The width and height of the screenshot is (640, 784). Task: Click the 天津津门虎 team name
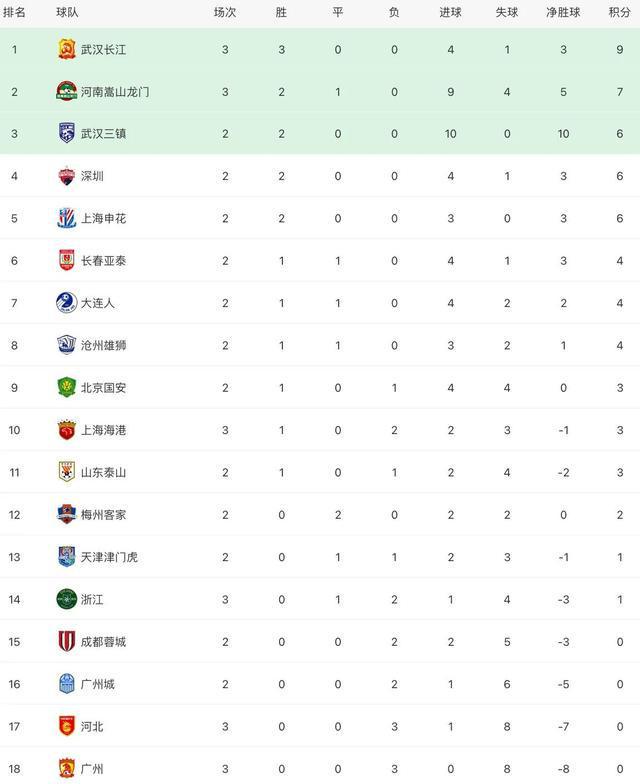pyautogui.click(x=109, y=557)
